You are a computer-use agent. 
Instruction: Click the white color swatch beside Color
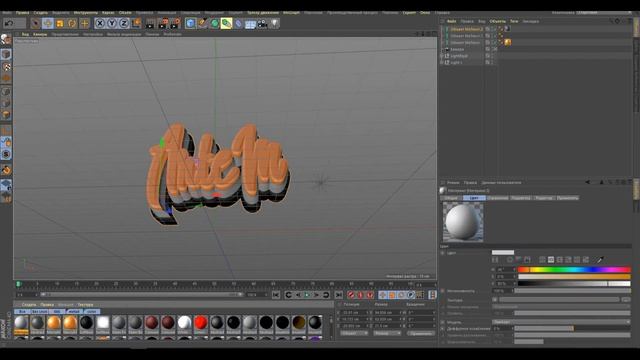point(503,253)
